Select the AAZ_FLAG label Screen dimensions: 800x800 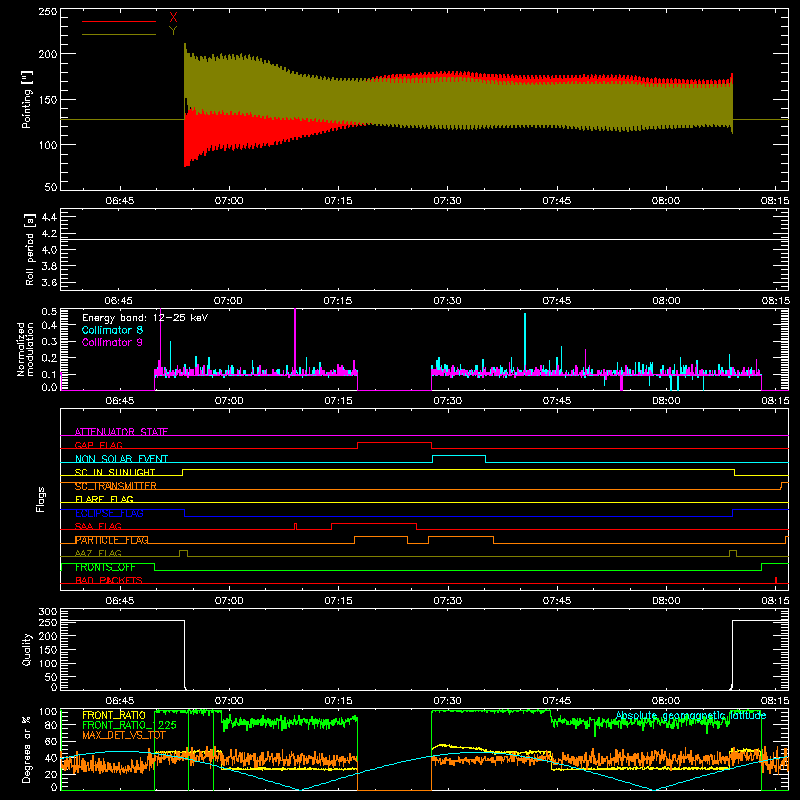click(x=98, y=553)
